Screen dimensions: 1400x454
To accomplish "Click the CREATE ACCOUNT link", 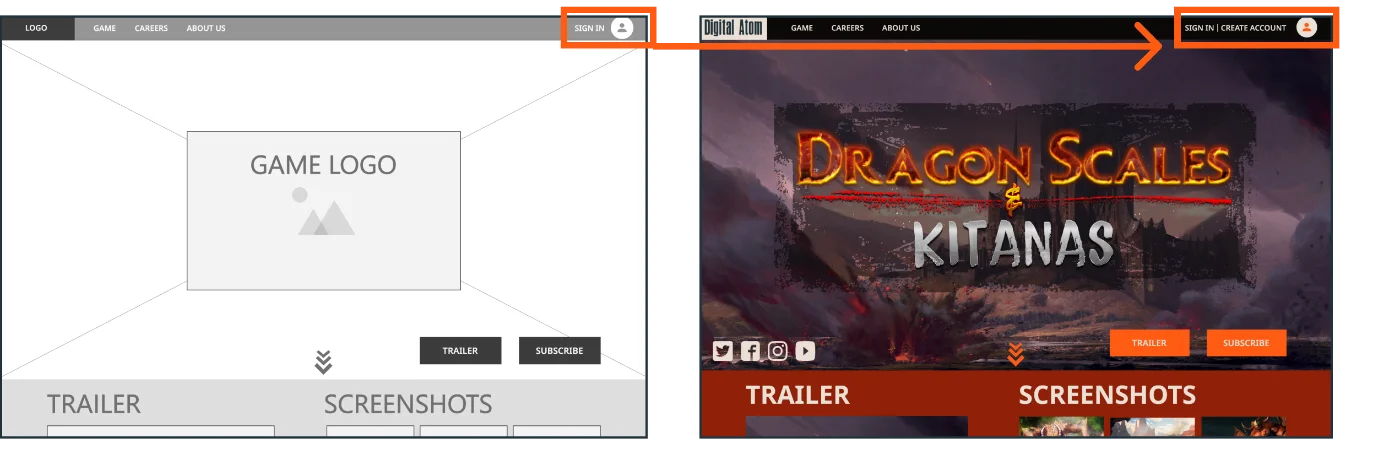I will click(x=1253, y=28).
